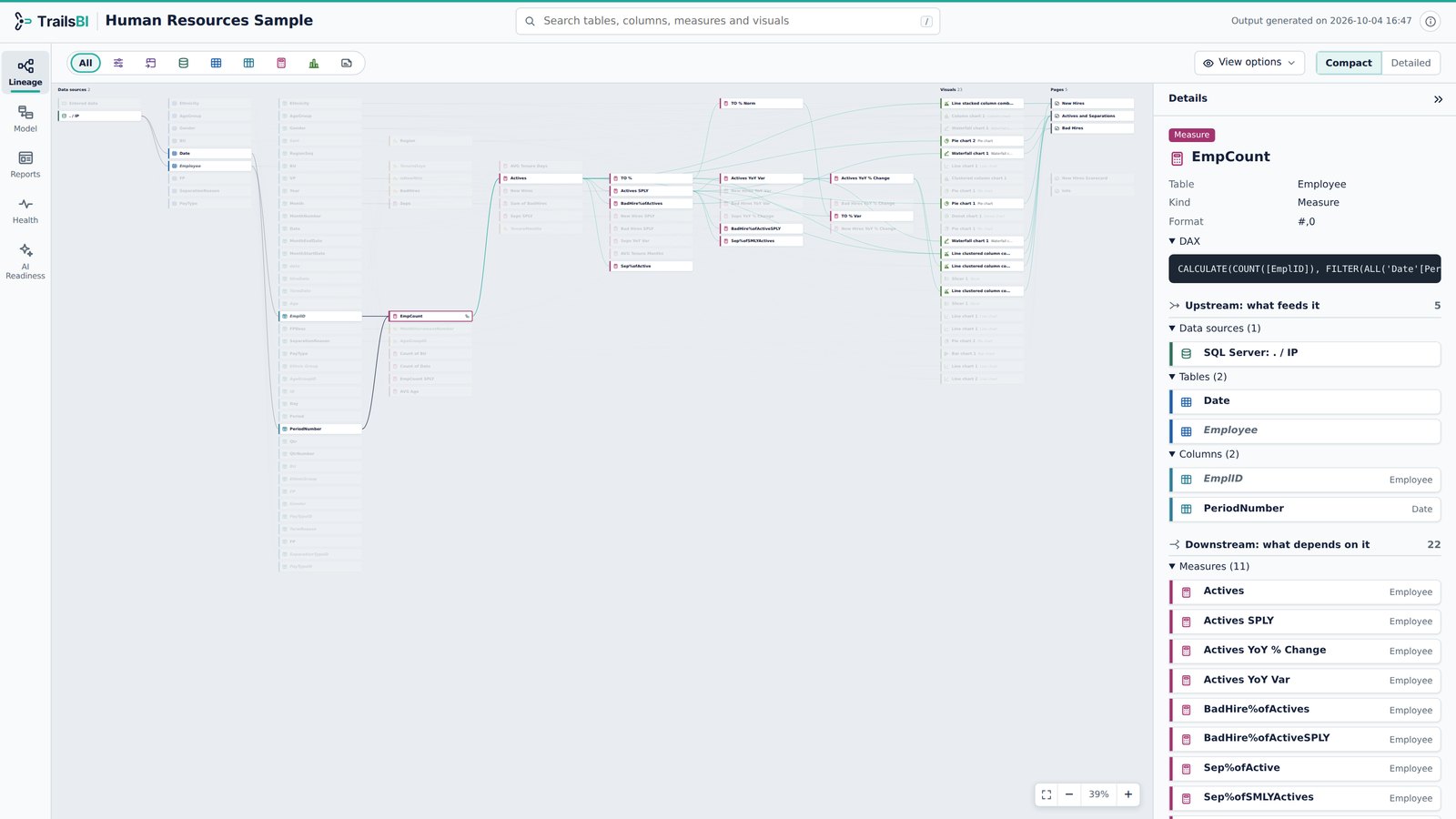Open SQL Server: . / IP data source
Viewport: 1456px width, 819px height.
click(1305, 353)
